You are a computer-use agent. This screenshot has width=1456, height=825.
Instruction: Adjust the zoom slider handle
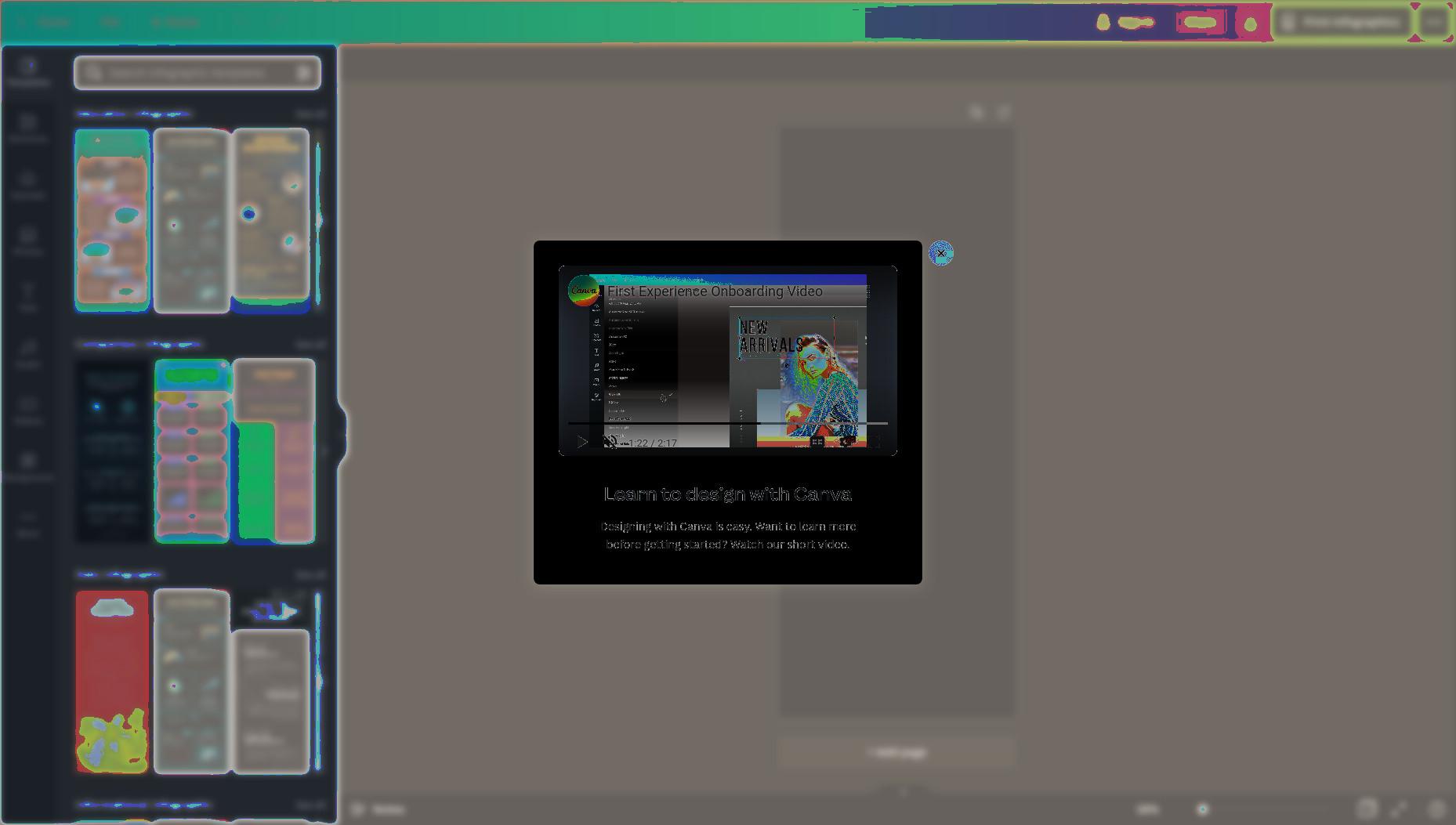point(1203,809)
